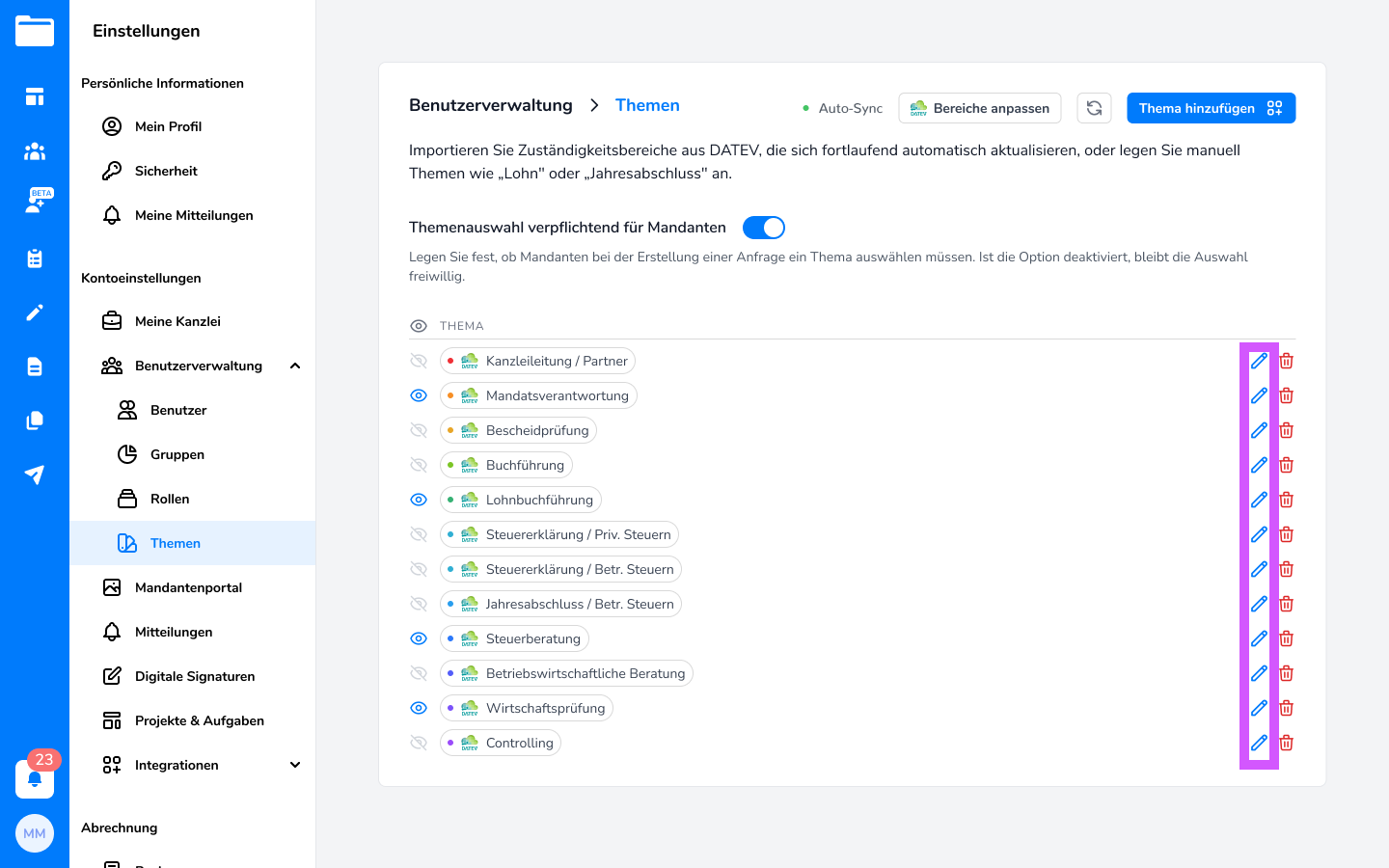
Task: Delete the Controlling theme
Action: point(1286,743)
